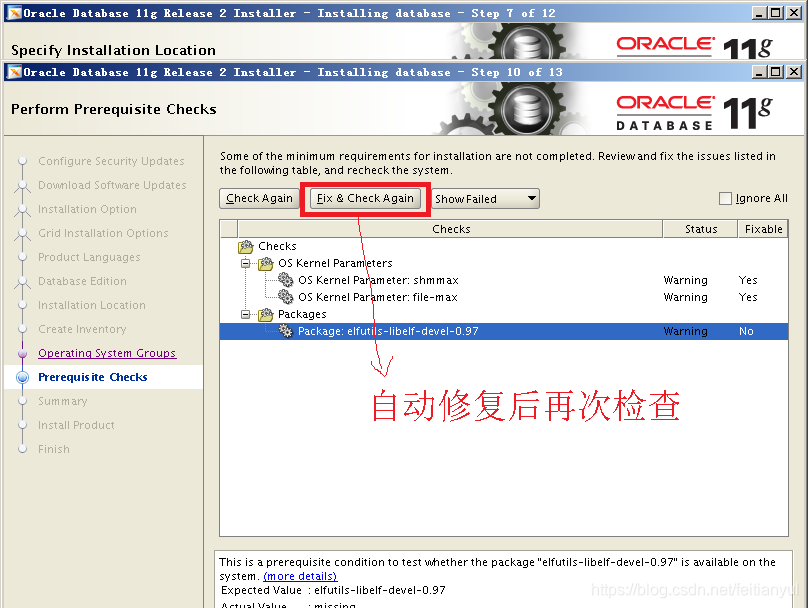Close the Step 7 background installer window

(x=794, y=13)
